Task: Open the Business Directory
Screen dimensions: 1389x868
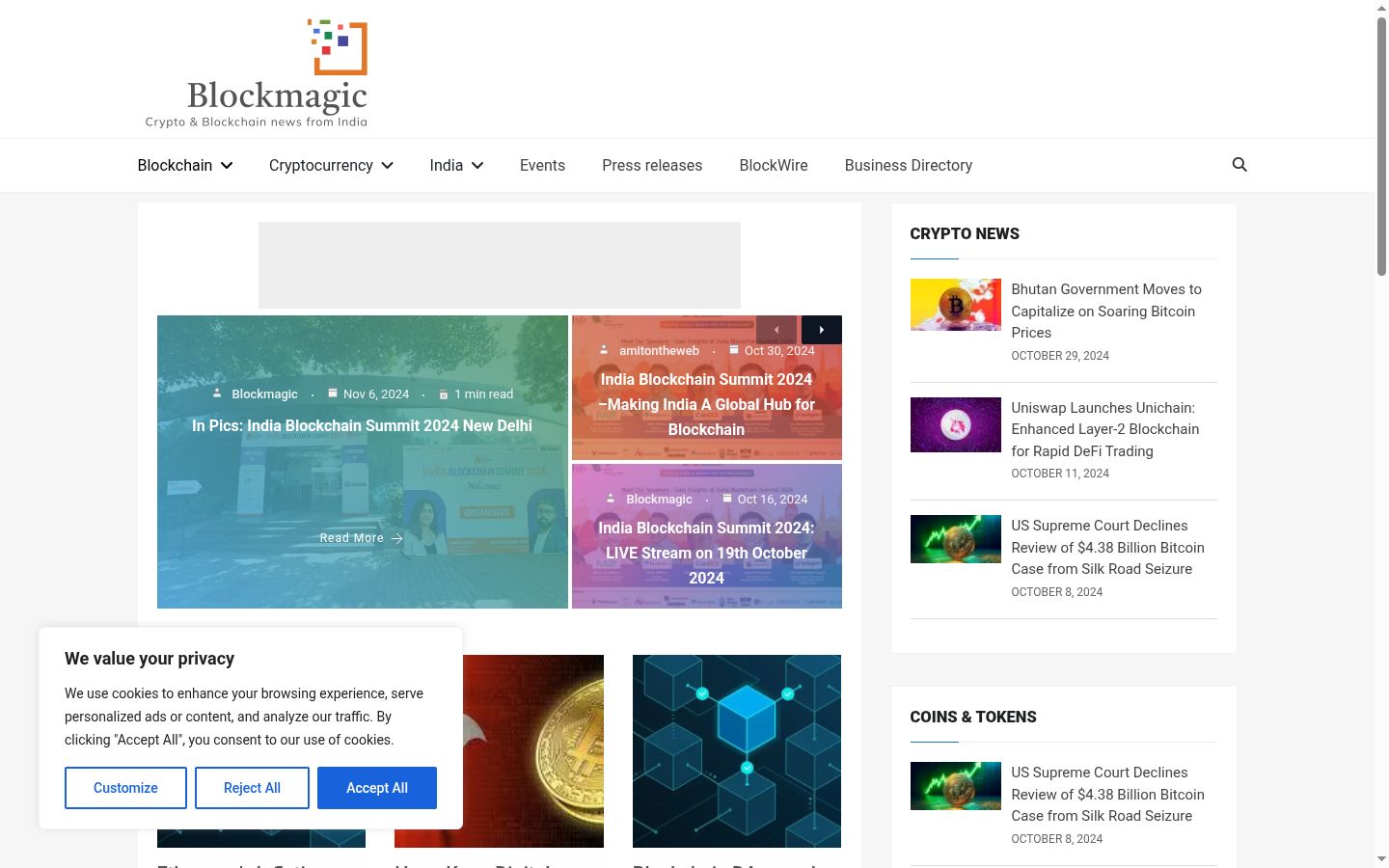Action: coord(909,165)
